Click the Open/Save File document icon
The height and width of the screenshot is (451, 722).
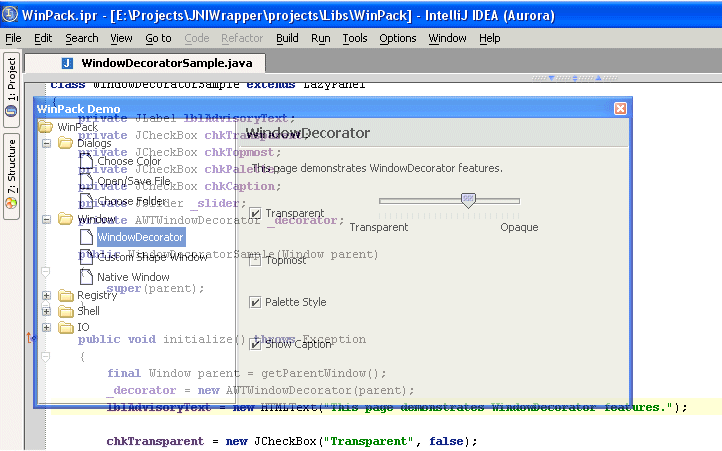[x=86, y=181]
